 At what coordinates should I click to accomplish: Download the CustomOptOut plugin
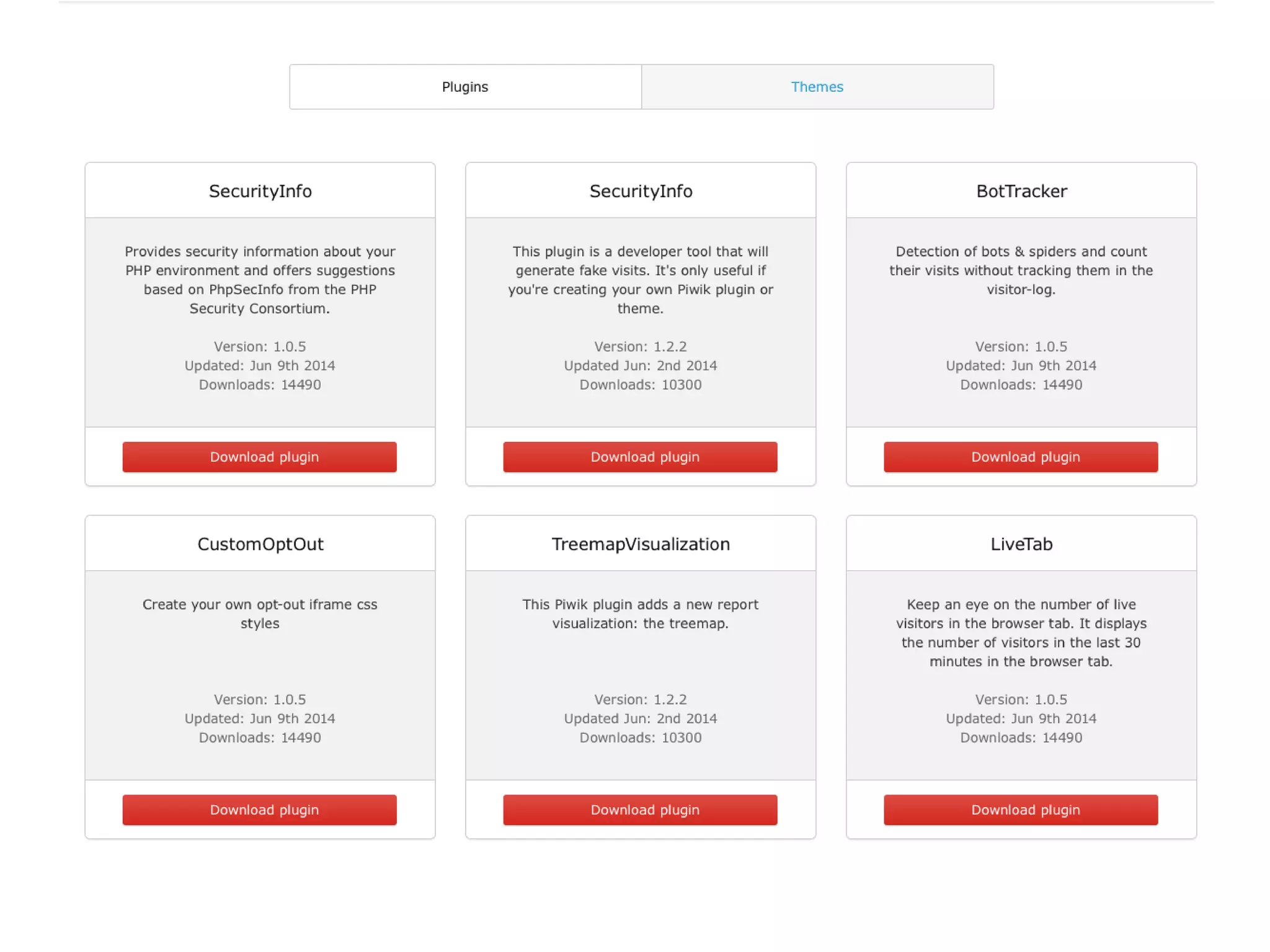point(259,809)
